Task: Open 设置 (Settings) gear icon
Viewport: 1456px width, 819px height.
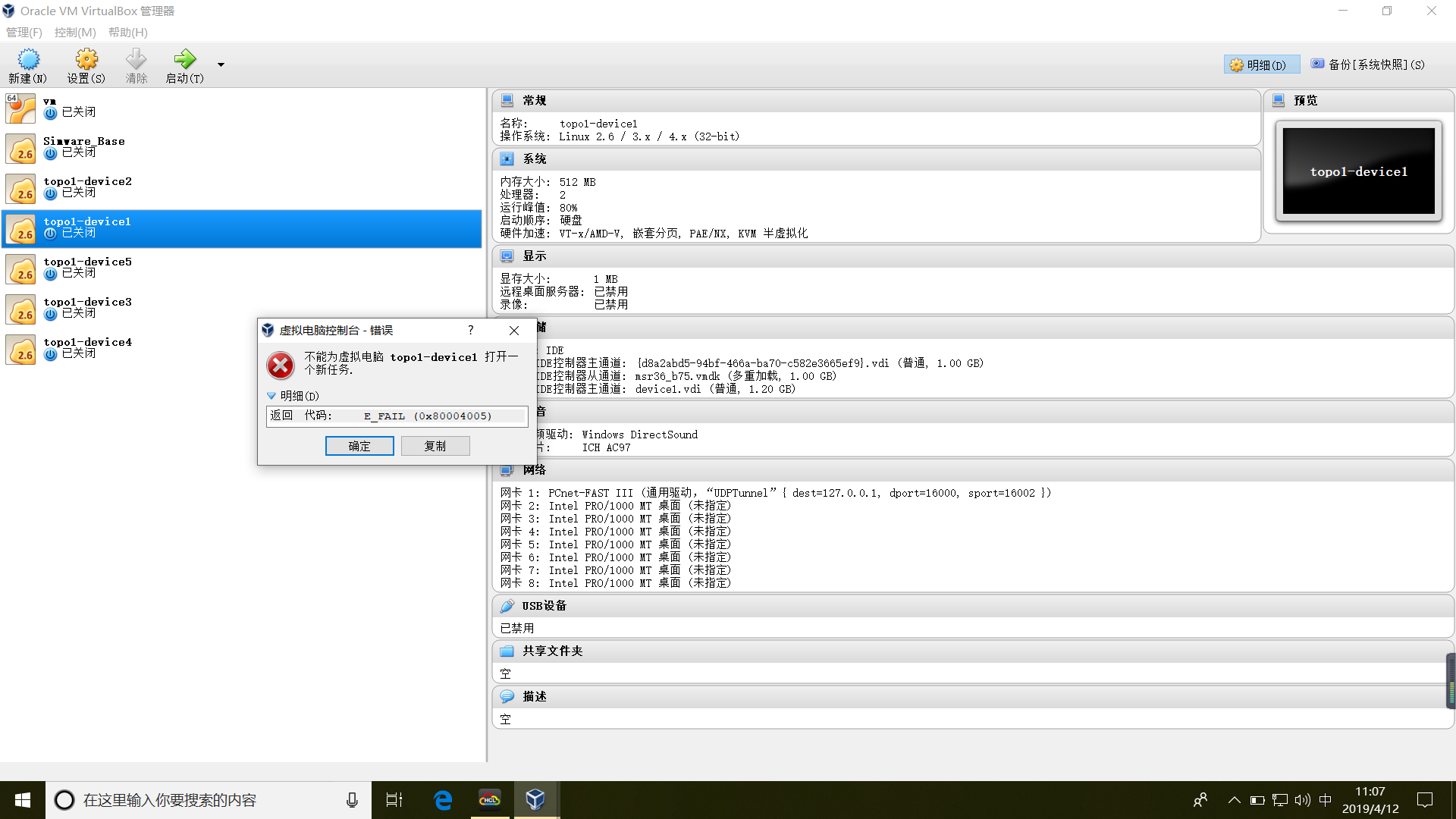Action: point(86,59)
